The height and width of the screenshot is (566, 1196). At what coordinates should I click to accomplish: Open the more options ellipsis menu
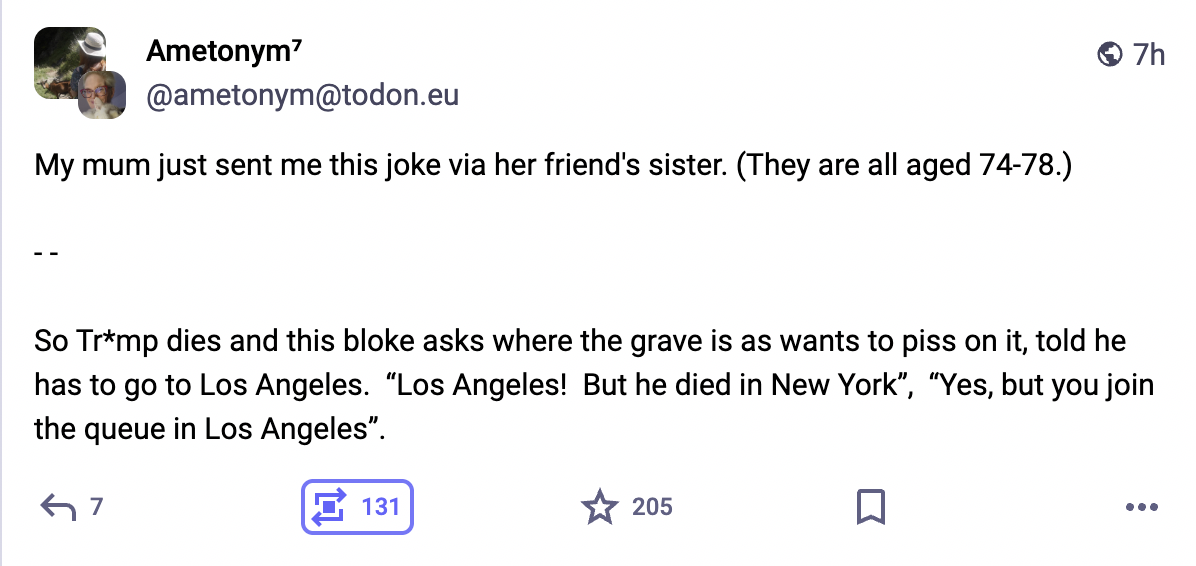pyautogui.click(x=1141, y=508)
